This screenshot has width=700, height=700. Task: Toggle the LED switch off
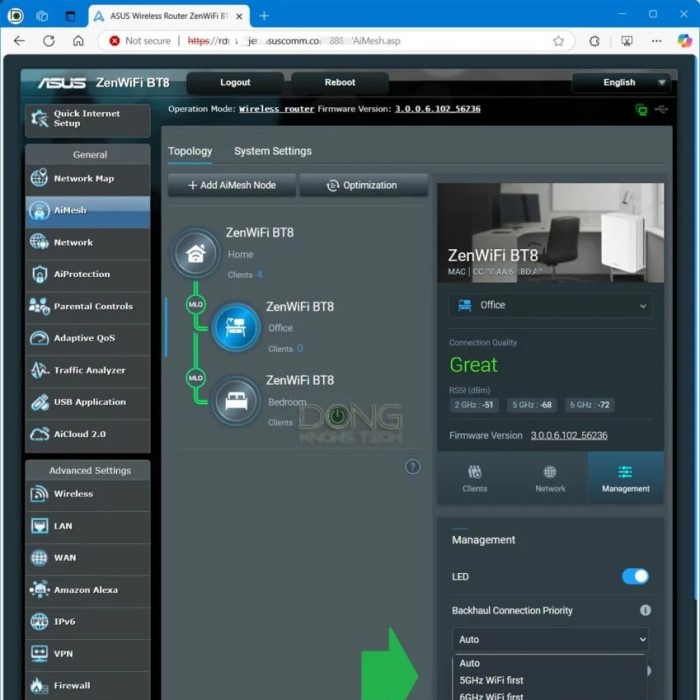635,576
